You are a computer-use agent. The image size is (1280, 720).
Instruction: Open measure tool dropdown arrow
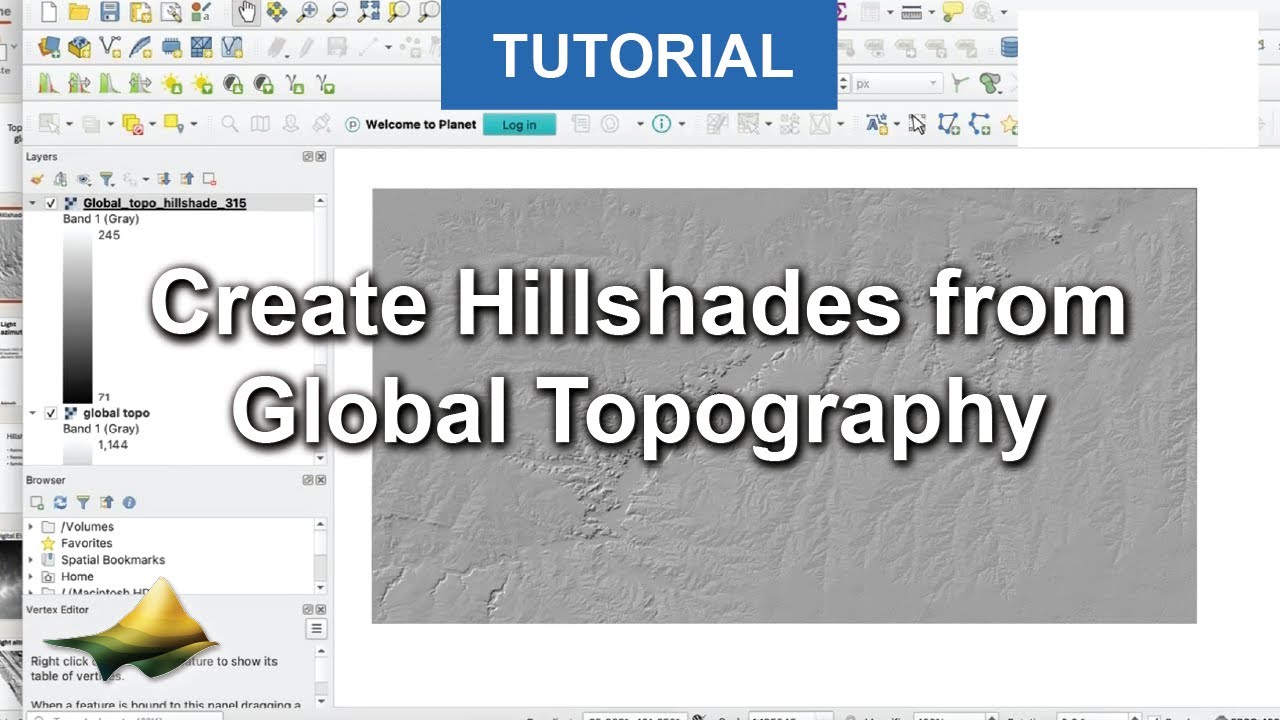pos(932,12)
